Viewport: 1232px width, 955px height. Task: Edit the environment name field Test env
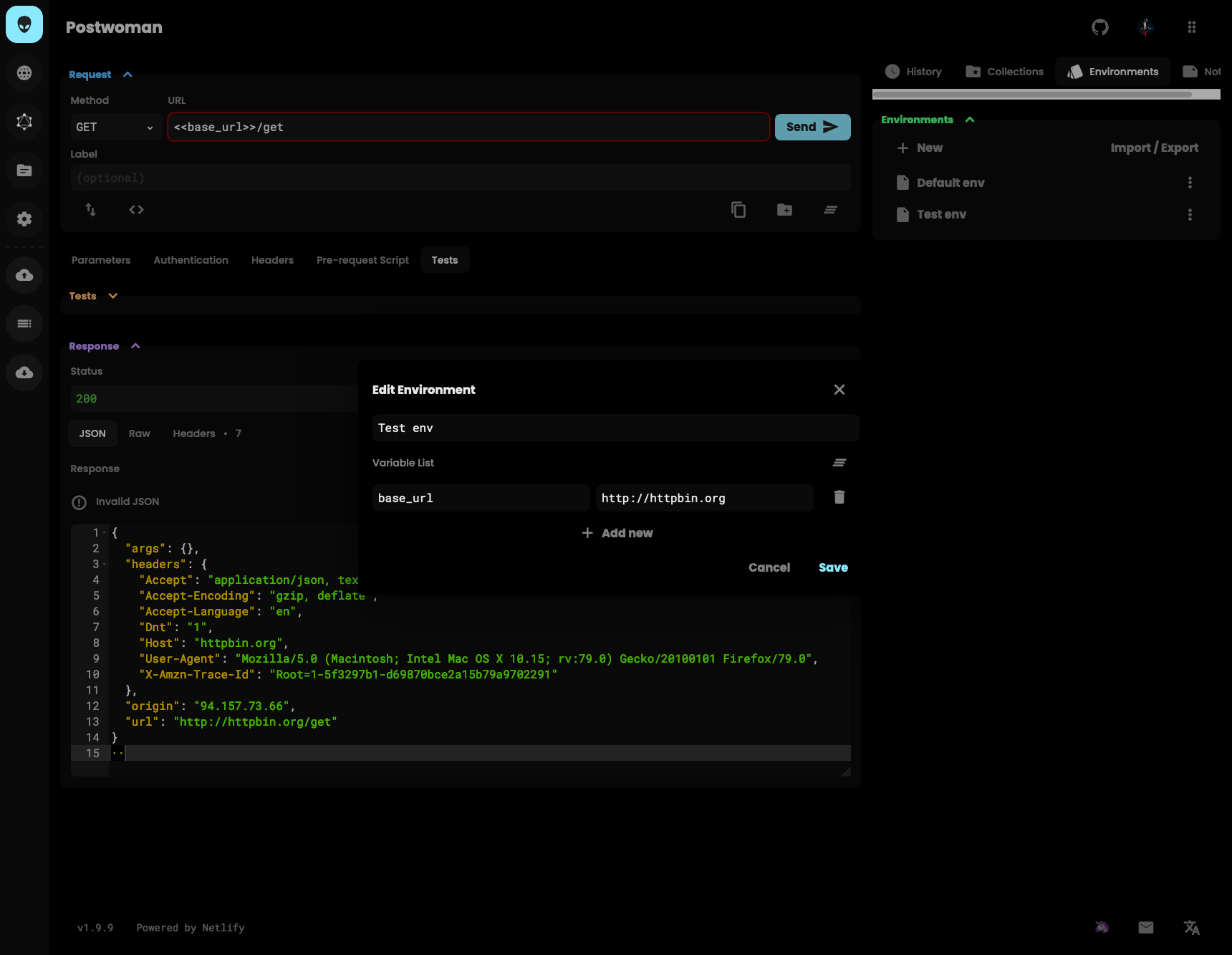[615, 428]
